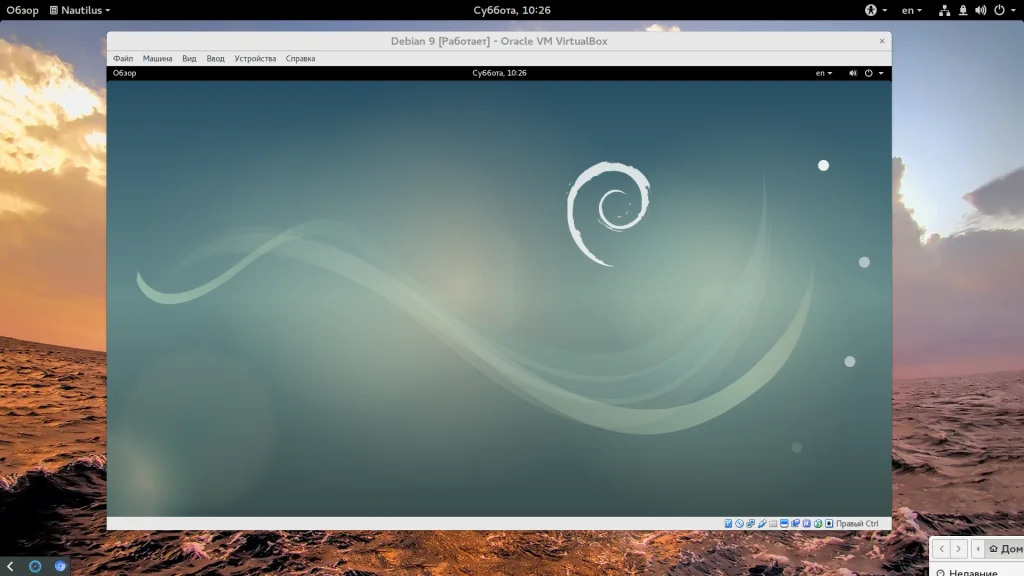The height and width of the screenshot is (576, 1024).
Task: Click the guest volume speaker icon
Action: [853, 73]
